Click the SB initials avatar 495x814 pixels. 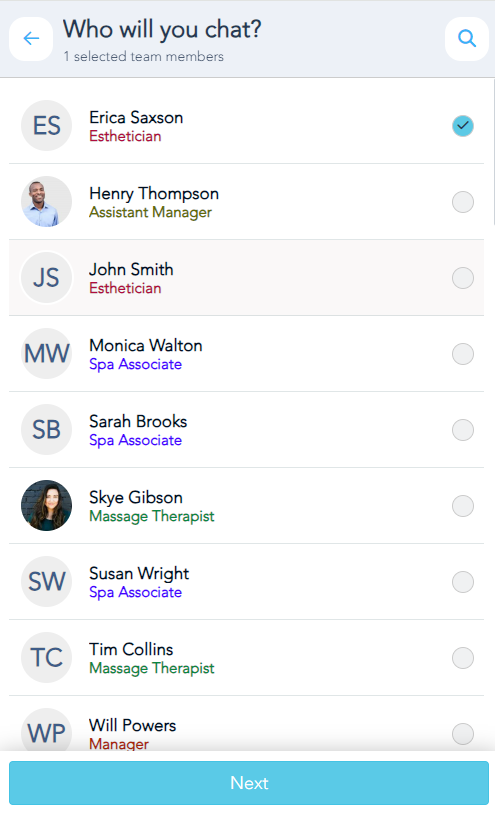point(46,429)
